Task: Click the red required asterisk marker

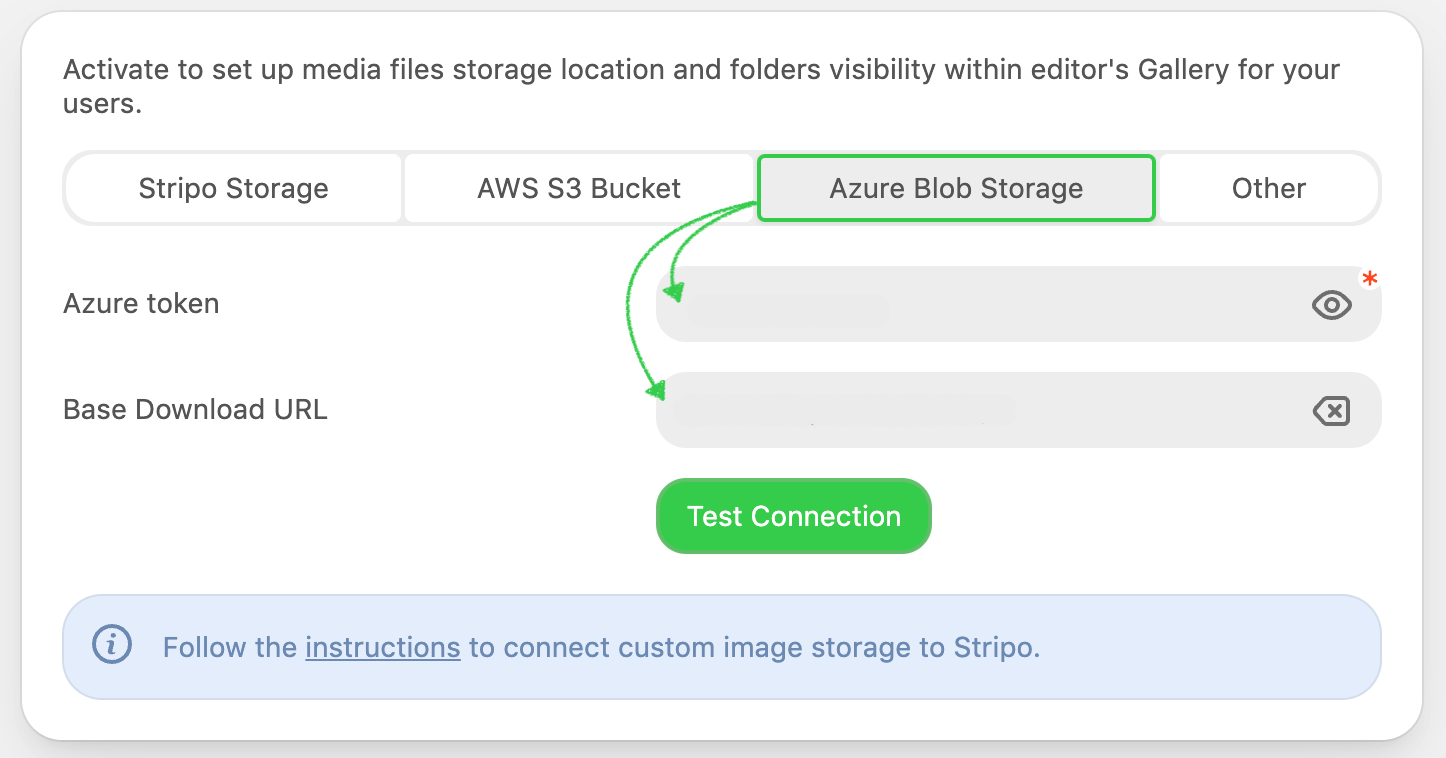Action: tap(1370, 281)
